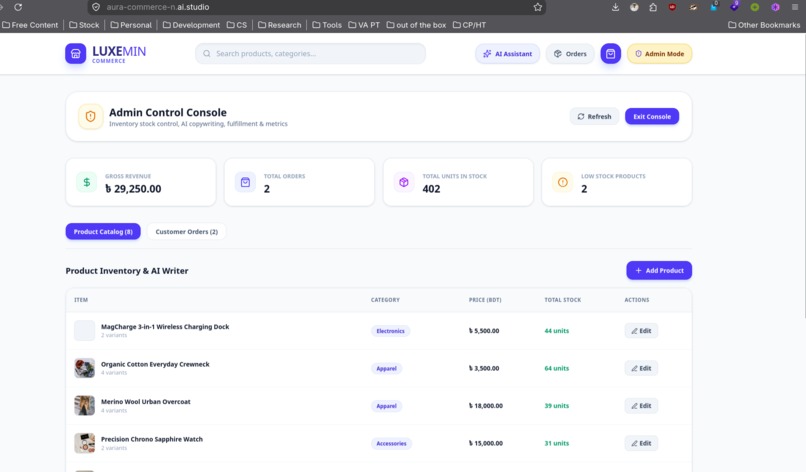Open the CP/HT bookmarks folder

click(x=469, y=25)
